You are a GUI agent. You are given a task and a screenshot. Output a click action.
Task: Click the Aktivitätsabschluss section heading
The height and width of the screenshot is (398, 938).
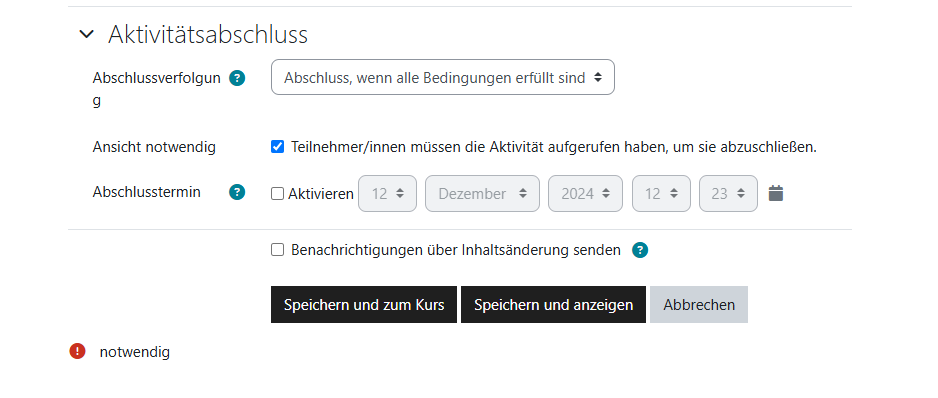click(208, 35)
